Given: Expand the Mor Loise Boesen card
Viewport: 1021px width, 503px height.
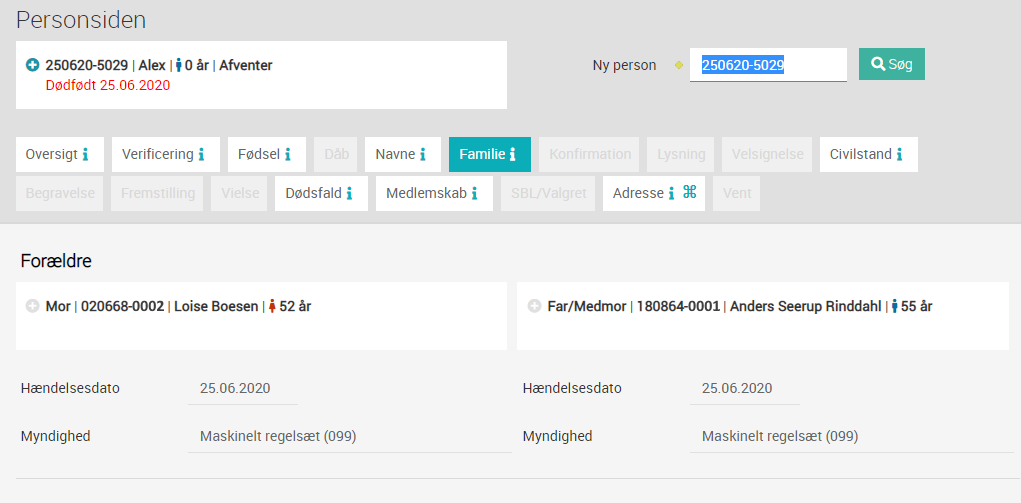Looking at the screenshot, I should click(x=33, y=306).
